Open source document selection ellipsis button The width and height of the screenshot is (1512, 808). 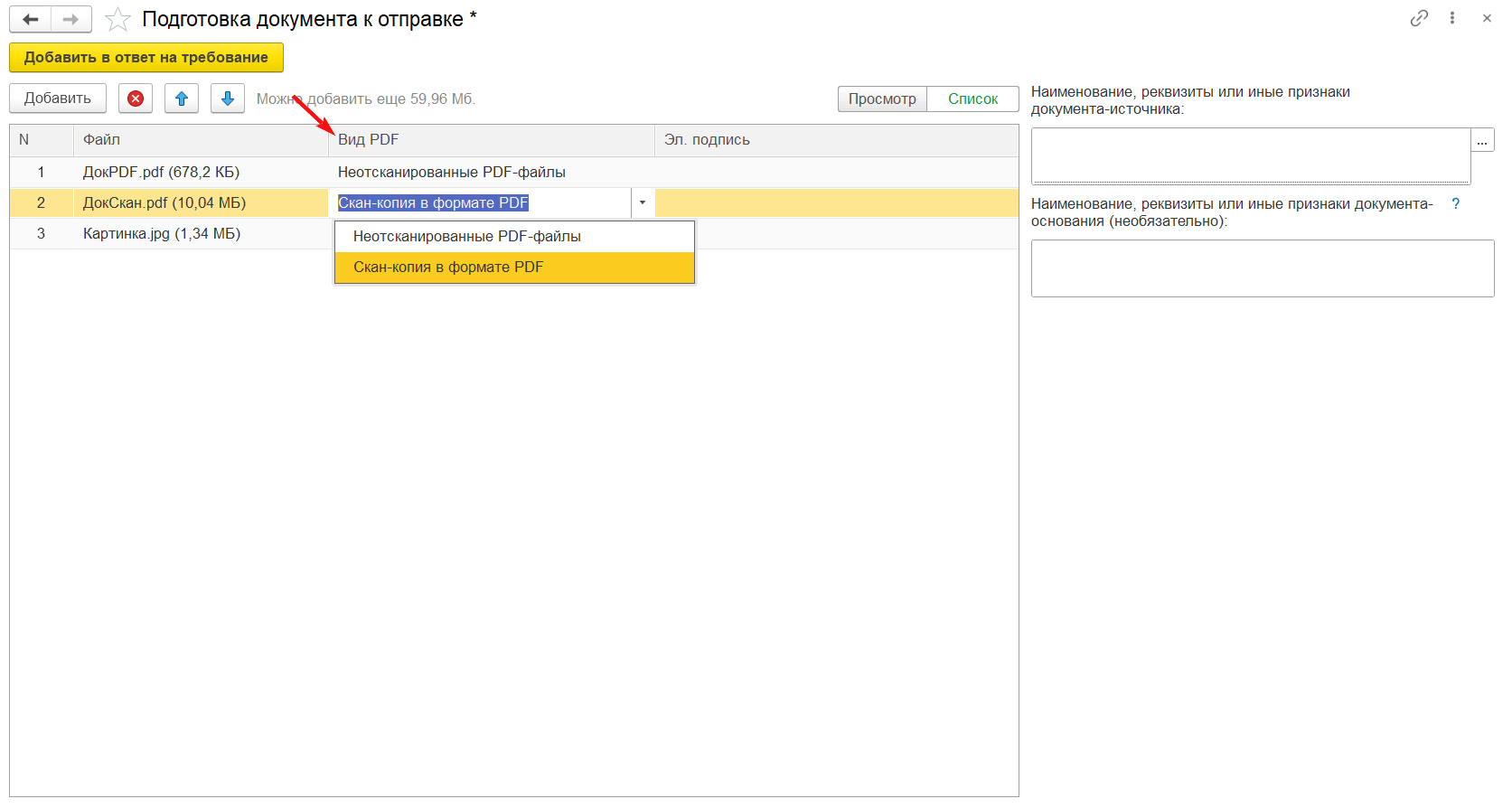coord(1482,140)
